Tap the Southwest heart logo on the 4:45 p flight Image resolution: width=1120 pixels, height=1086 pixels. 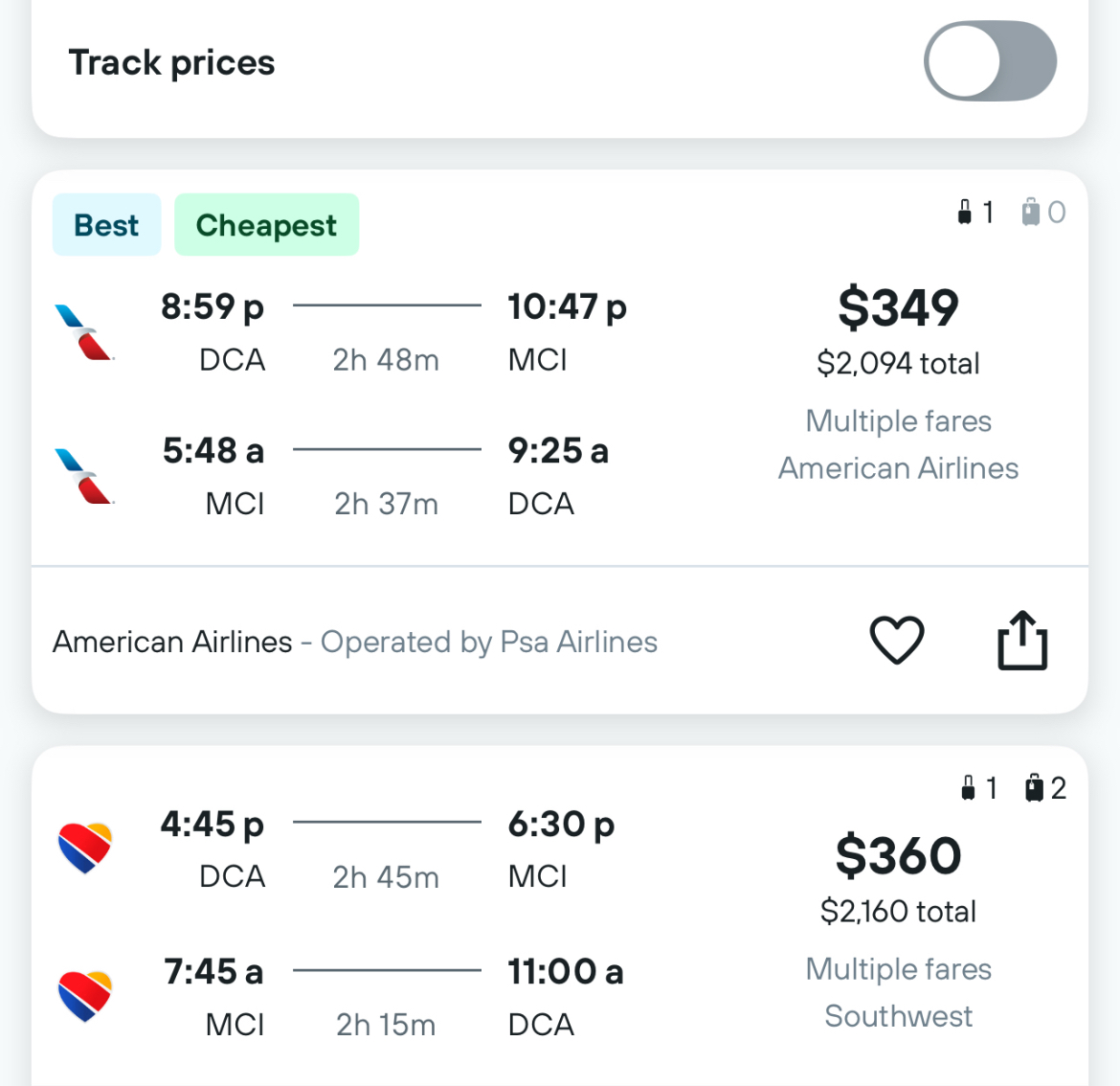85,848
